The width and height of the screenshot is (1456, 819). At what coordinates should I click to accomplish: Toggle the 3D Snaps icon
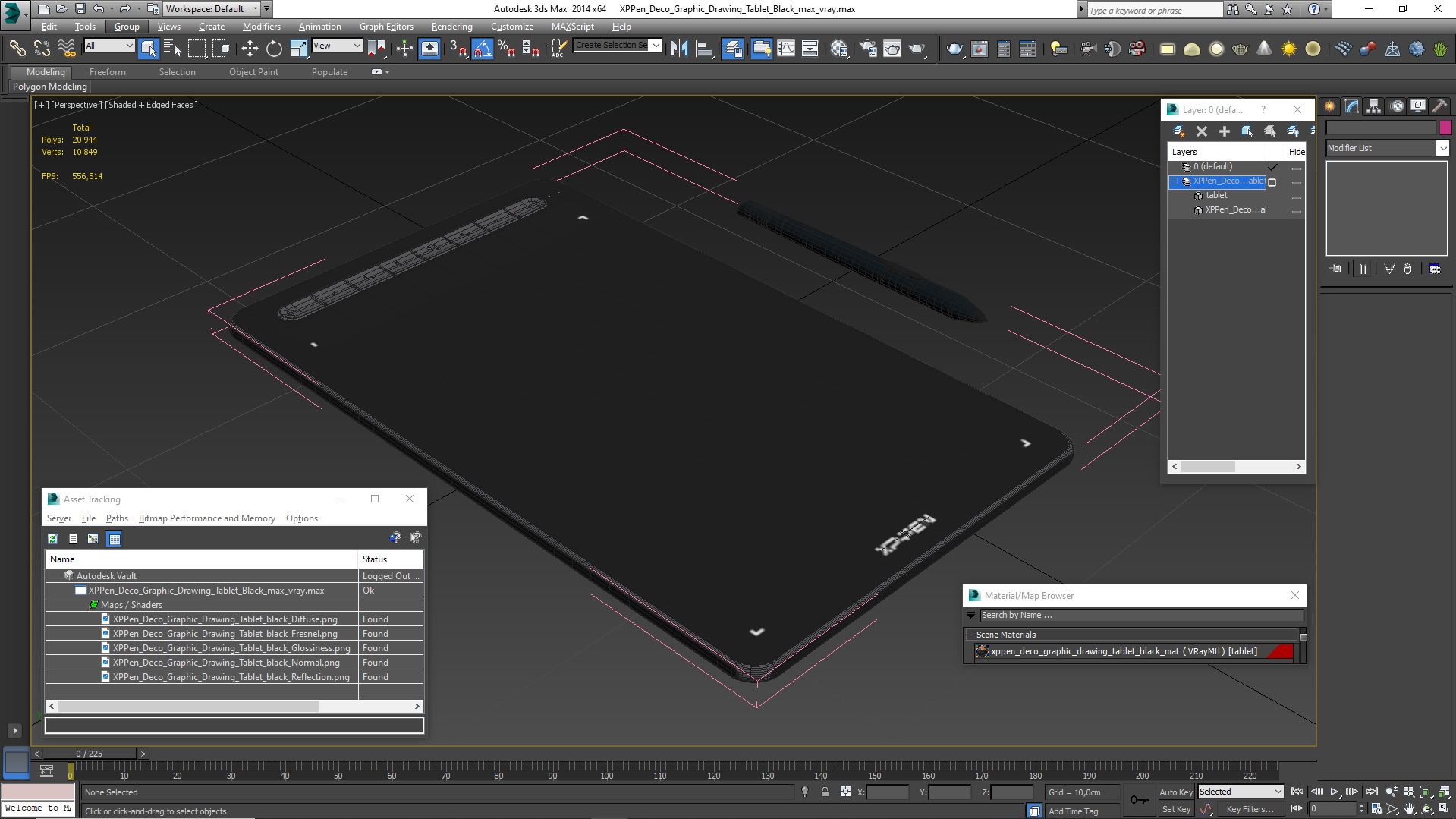pos(458,49)
